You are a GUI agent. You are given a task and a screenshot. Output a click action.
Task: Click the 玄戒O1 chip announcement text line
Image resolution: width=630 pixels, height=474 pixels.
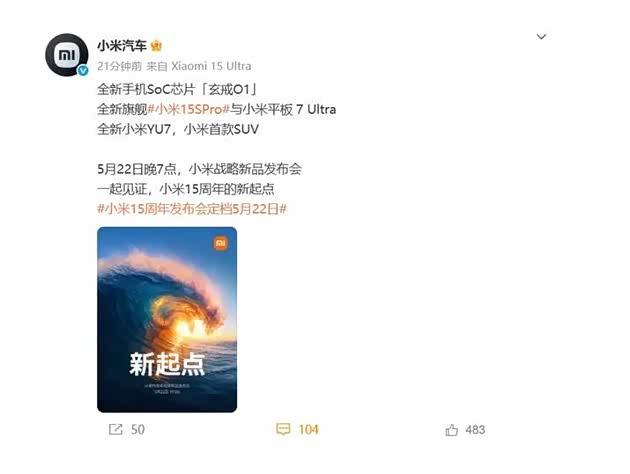click(x=177, y=89)
